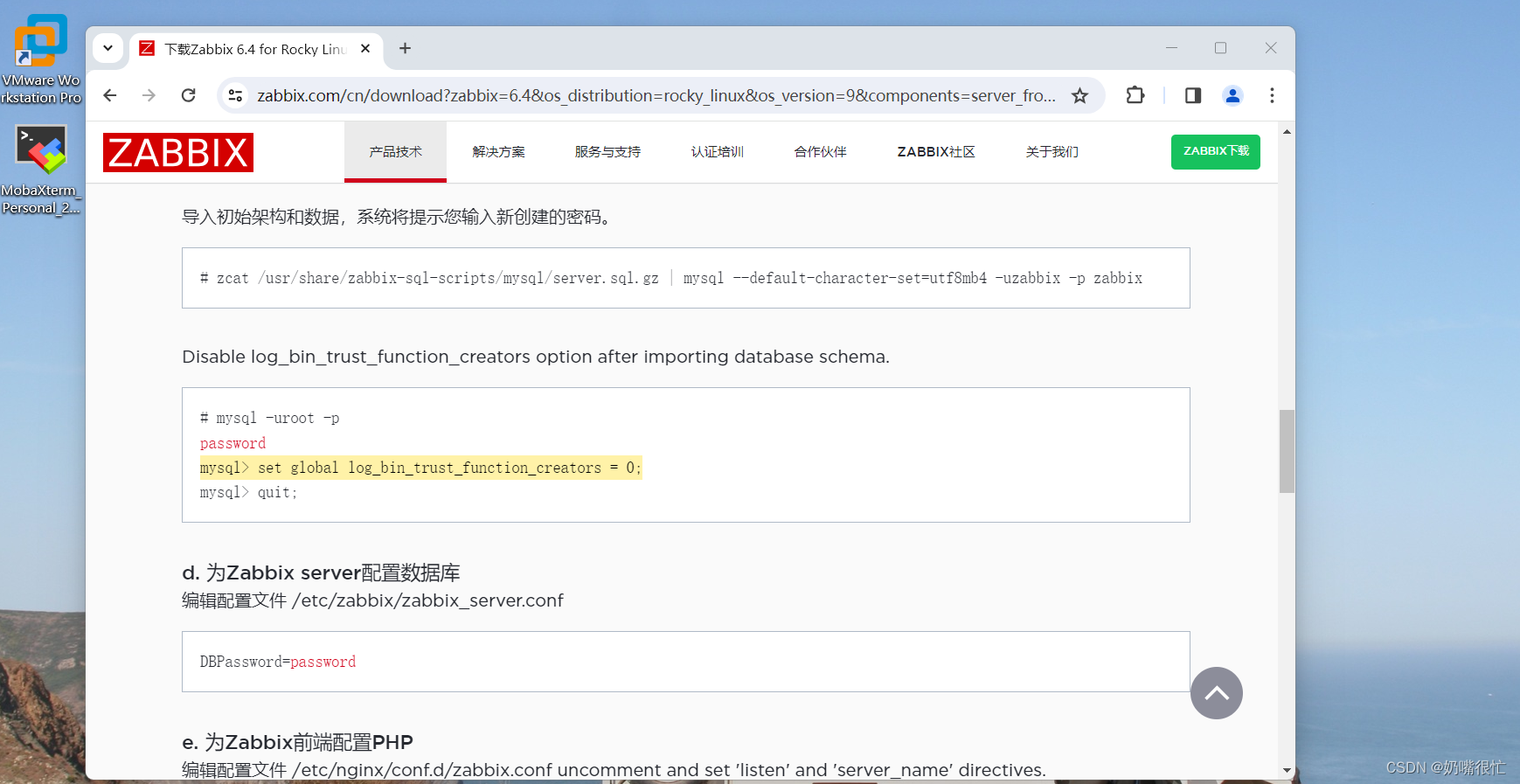Open site information icon in address bar
The width and height of the screenshot is (1520, 784).
tap(235, 95)
